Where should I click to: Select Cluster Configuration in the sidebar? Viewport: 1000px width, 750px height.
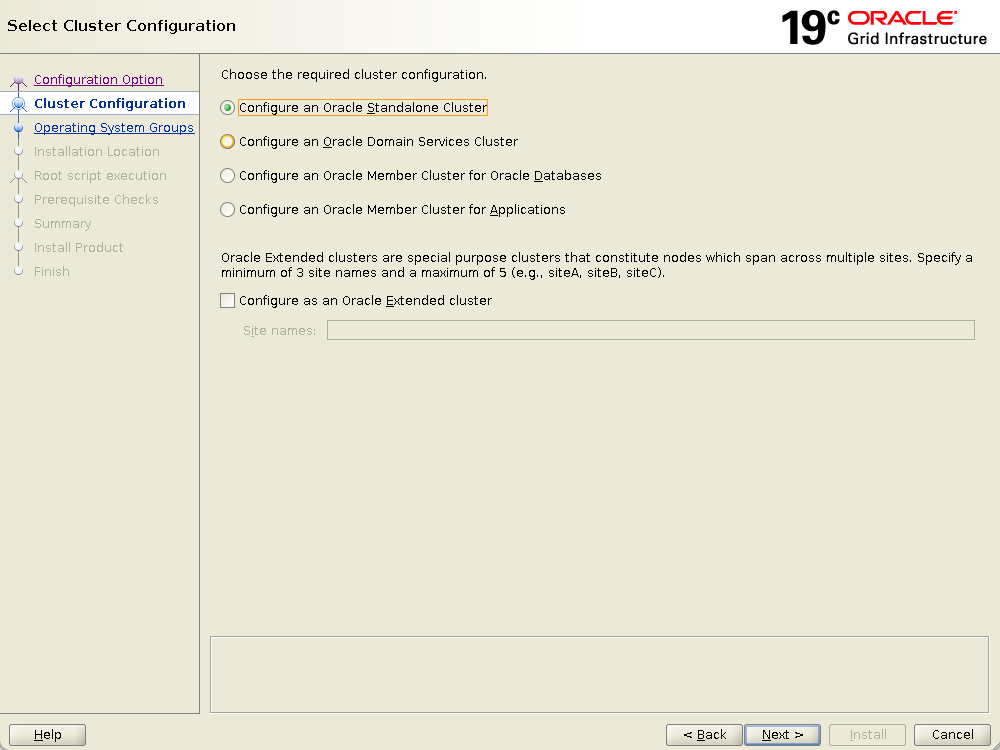(109, 104)
